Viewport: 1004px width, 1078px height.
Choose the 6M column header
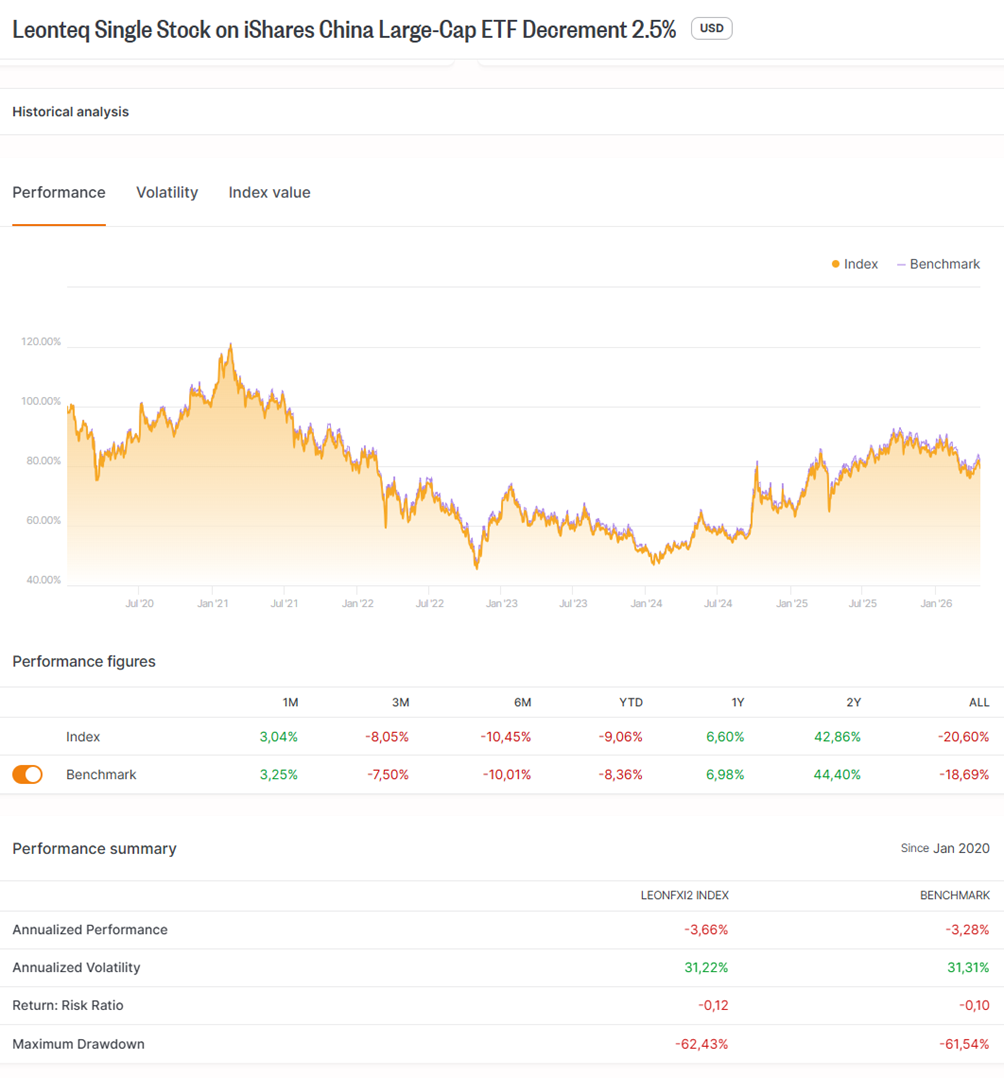tap(522, 702)
